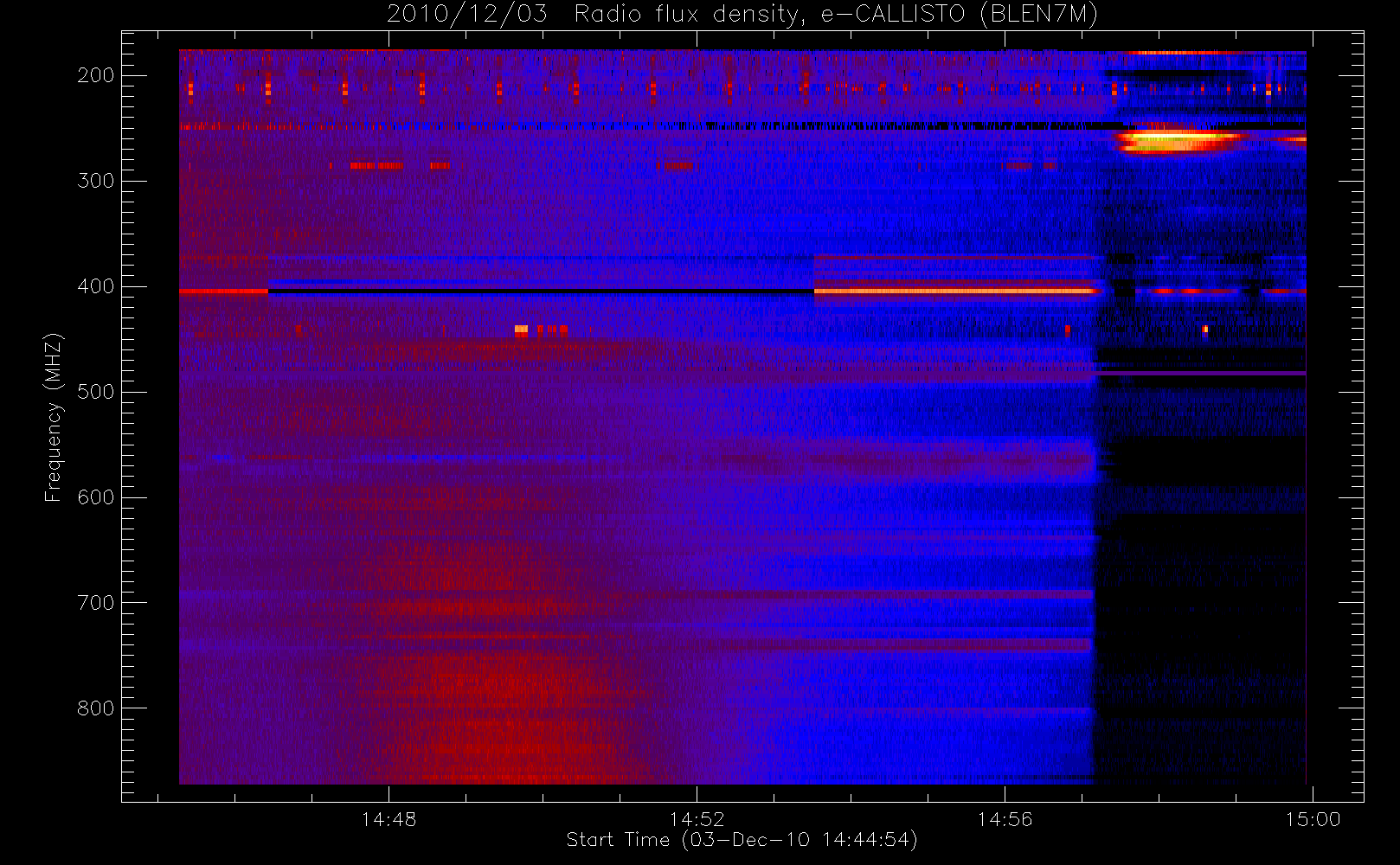
Task: Click the 300 frequency tick label
Action: [96, 181]
